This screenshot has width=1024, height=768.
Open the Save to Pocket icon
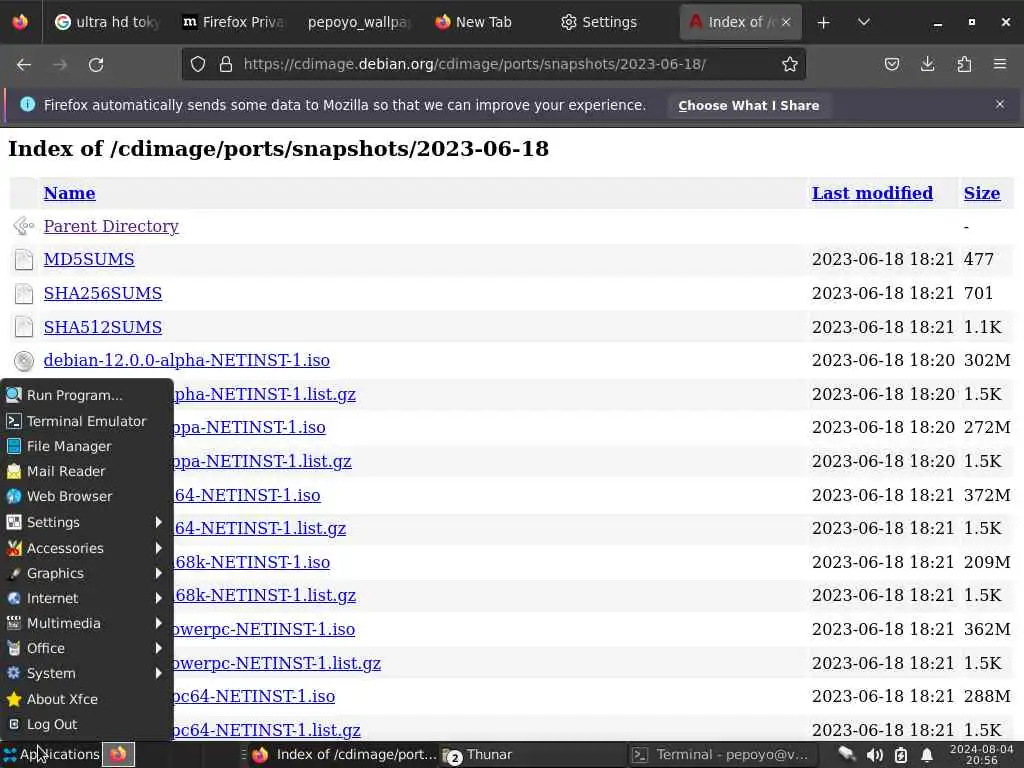click(x=891, y=64)
